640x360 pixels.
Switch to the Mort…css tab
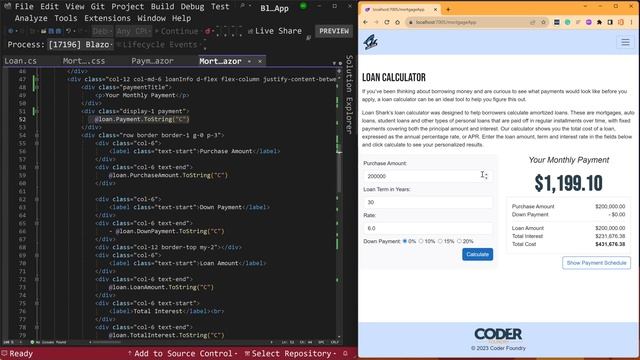84,61
